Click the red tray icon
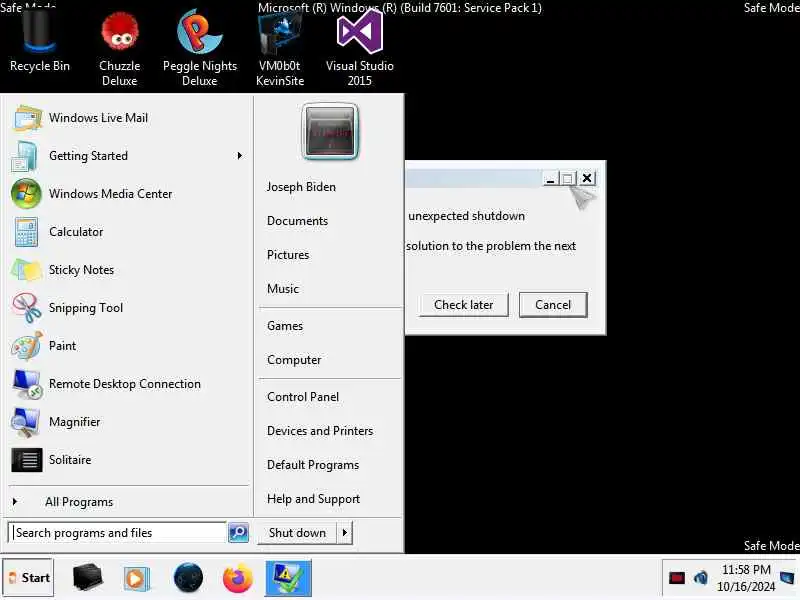Viewport: 800px width, 600px height. point(677,578)
